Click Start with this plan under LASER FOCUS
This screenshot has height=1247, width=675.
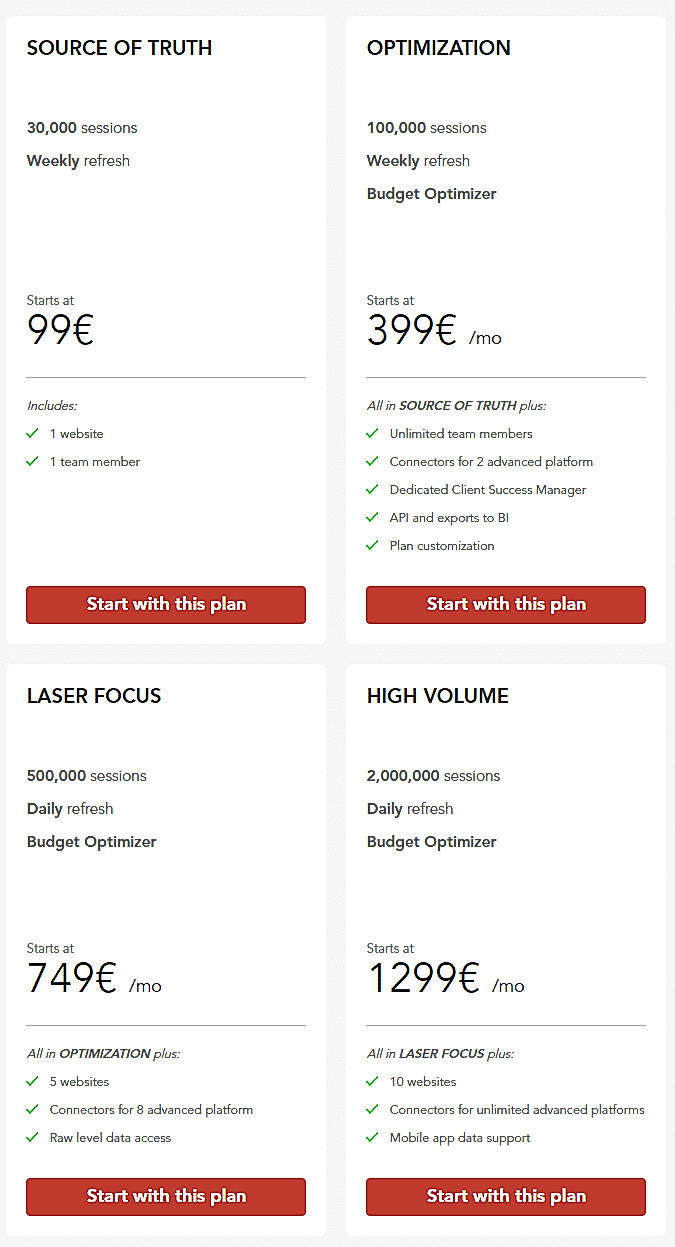click(165, 1196)
